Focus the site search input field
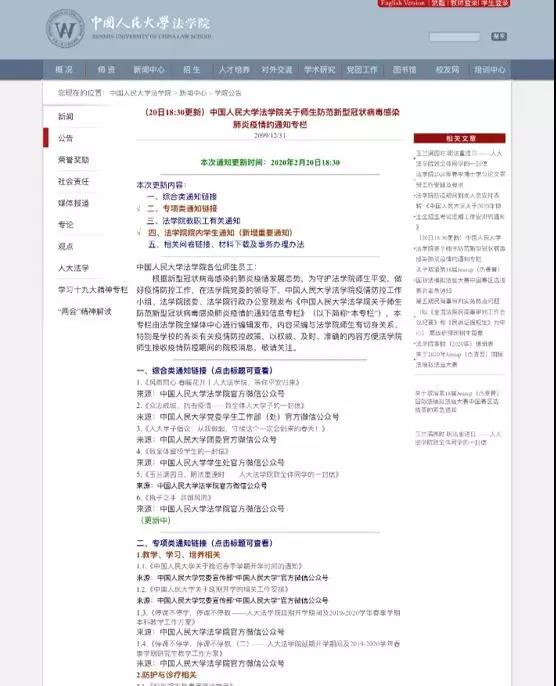This screenshot has height=686, width=556. click(455, 37)
